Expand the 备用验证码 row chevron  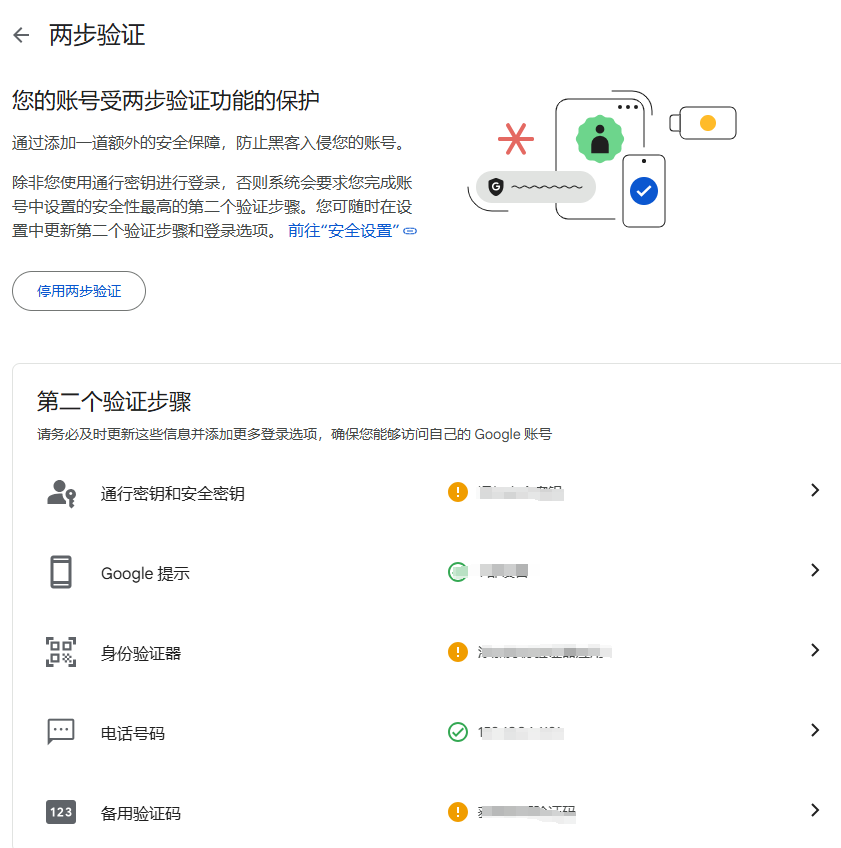click(x=815, y=811)
